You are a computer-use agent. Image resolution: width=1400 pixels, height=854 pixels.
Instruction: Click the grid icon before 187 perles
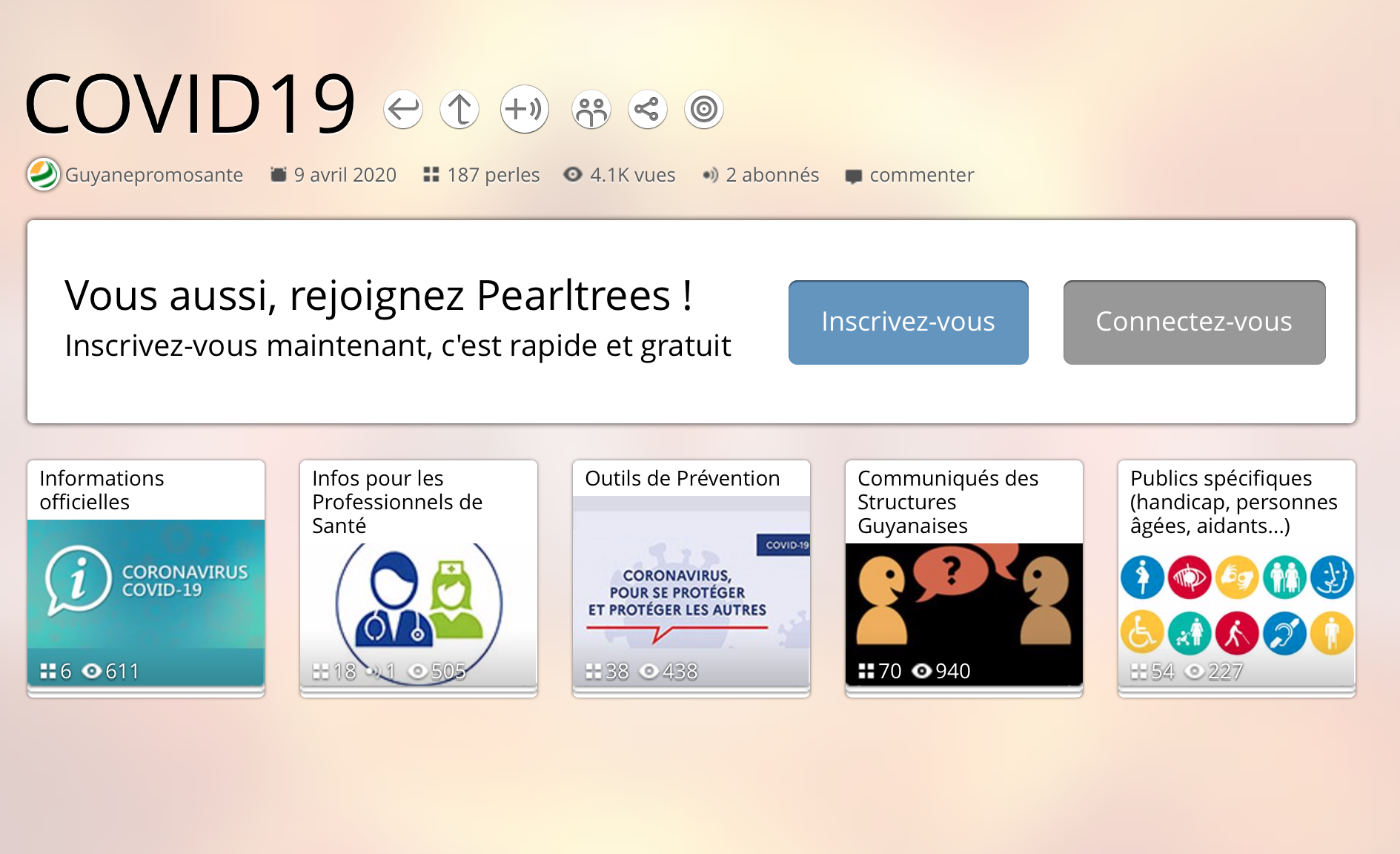431,175
